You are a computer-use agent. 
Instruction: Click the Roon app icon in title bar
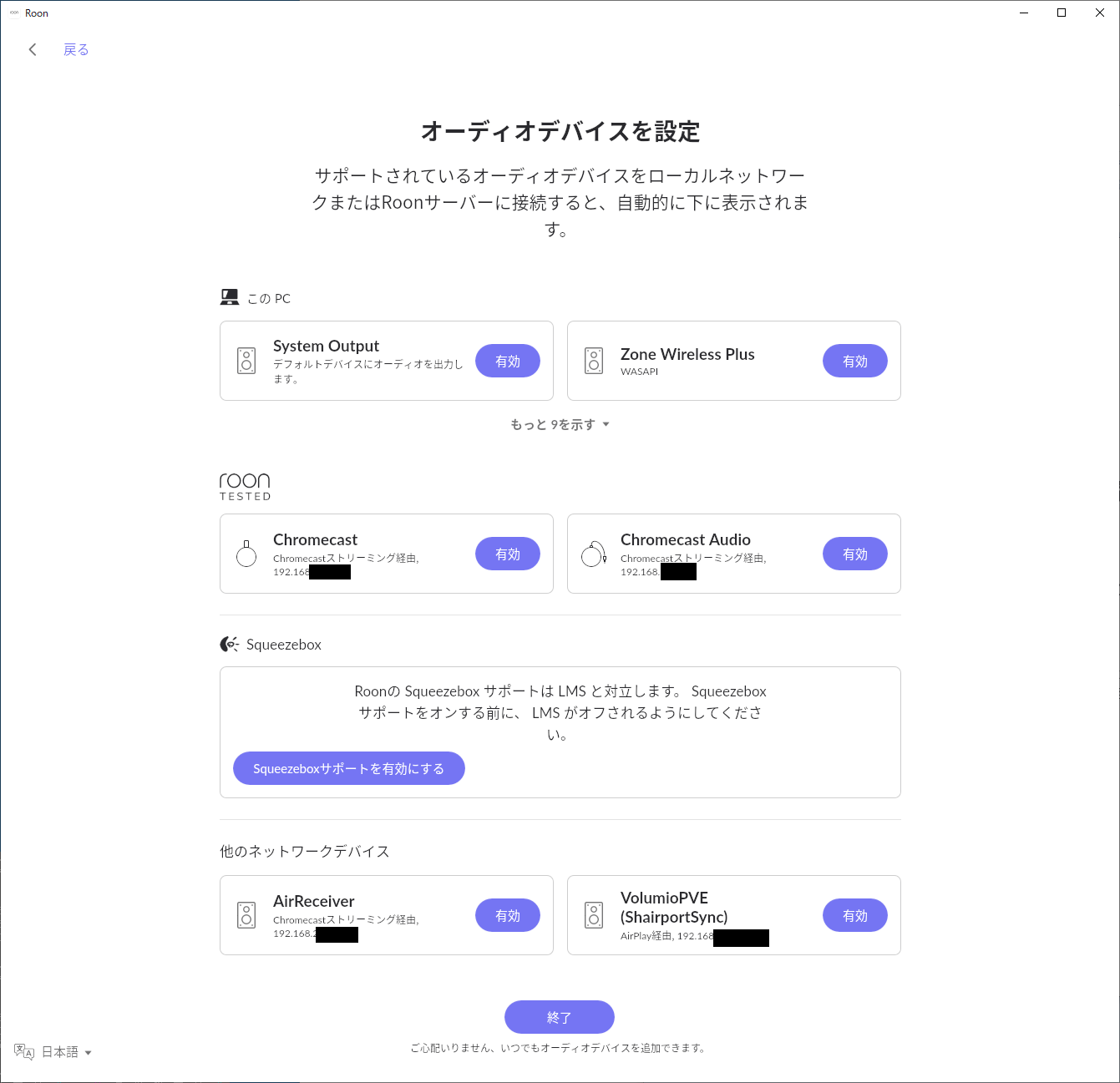[x=13, y=13]
